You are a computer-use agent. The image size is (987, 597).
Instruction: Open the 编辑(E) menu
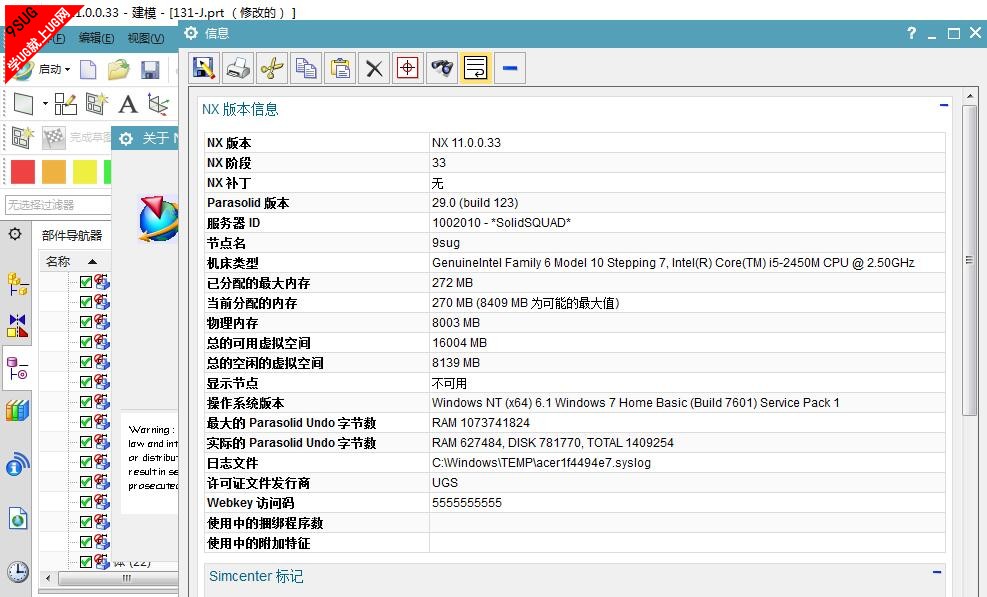coord(96,38)
